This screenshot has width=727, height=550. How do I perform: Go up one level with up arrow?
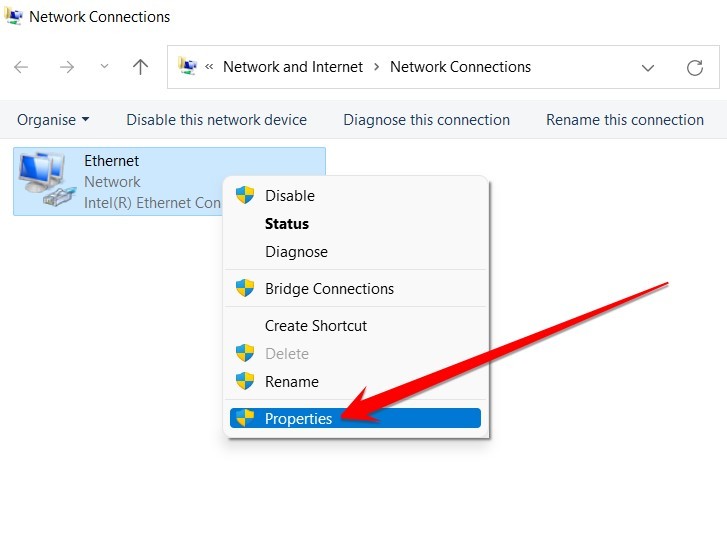[140, 67]
